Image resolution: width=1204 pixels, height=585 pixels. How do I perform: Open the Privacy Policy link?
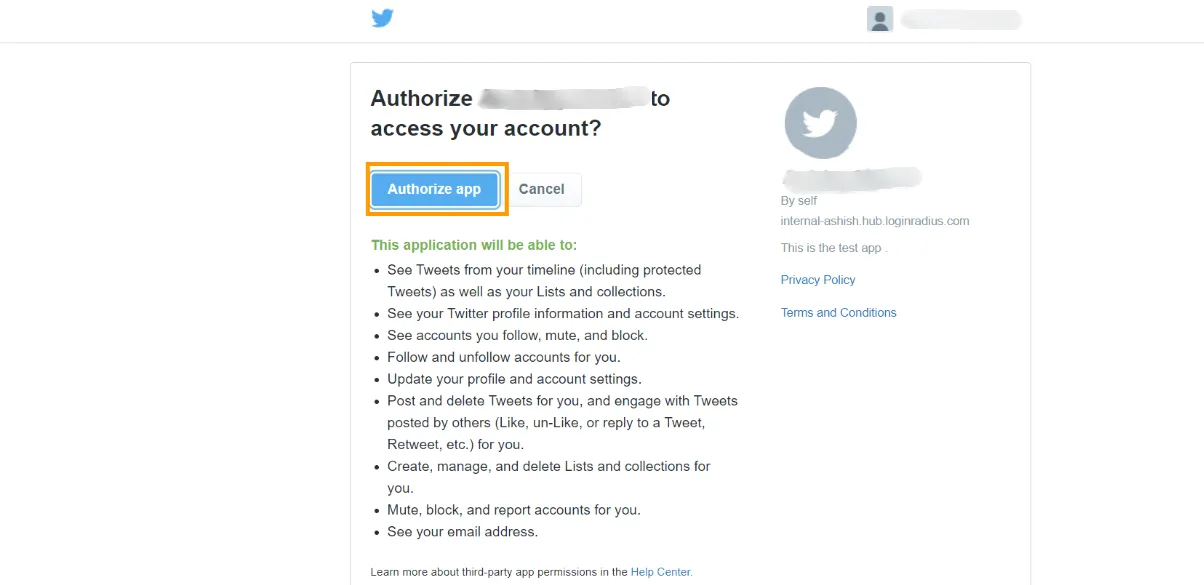tap(817, 279)
